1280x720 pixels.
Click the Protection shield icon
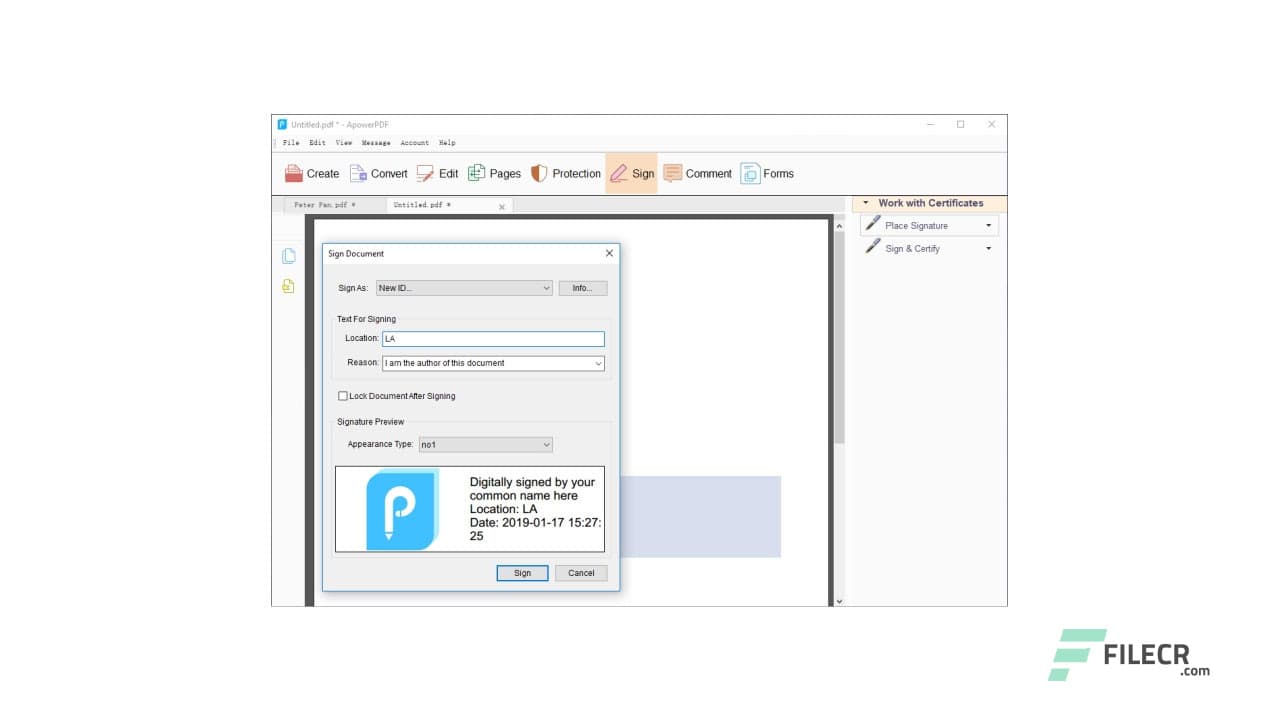coord(539,173)
